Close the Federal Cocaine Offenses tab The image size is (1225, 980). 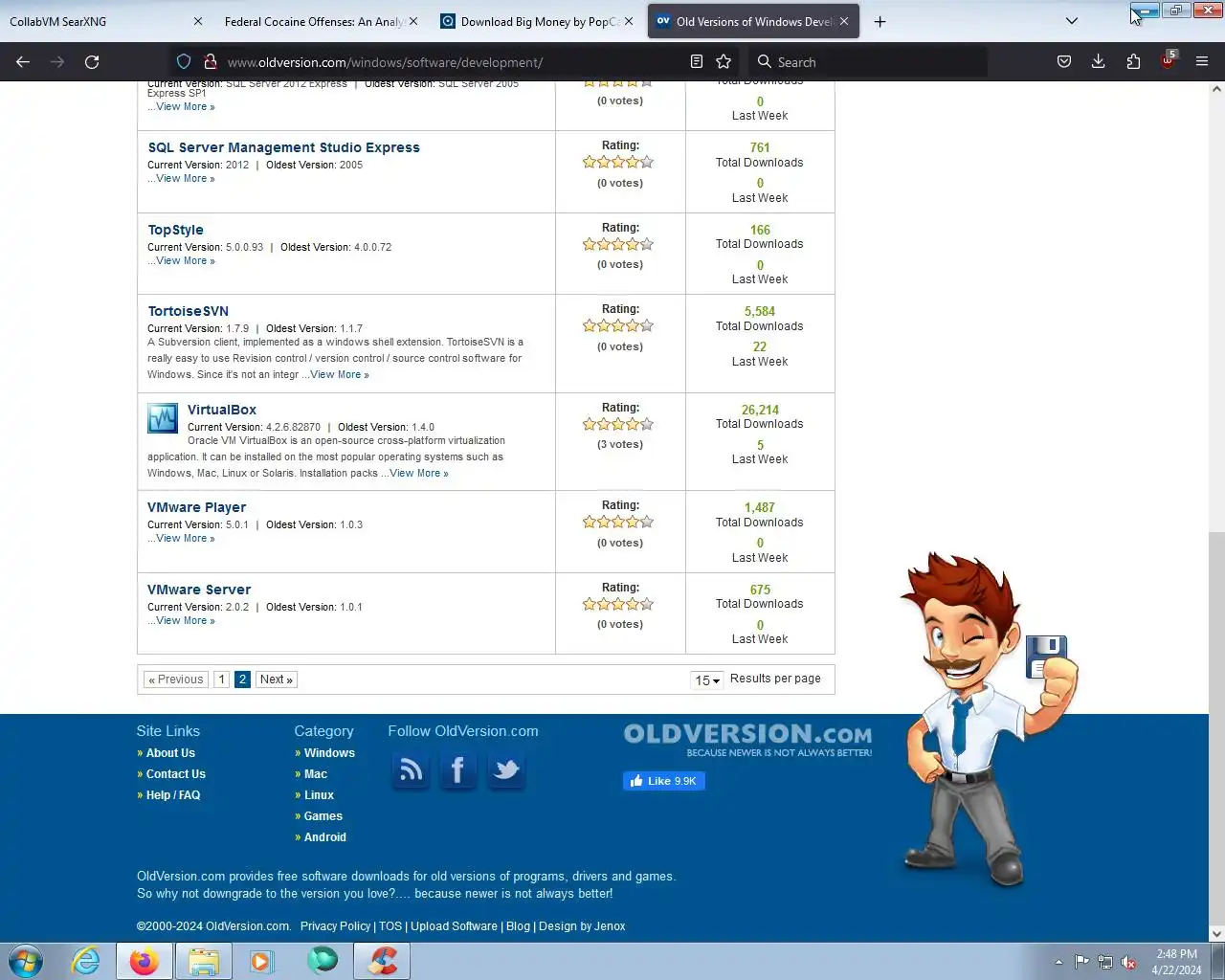coord(413,21)
